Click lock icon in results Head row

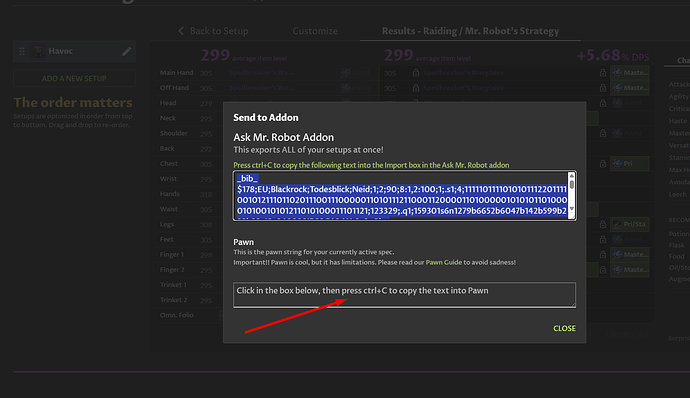click(x=603, y=103)
